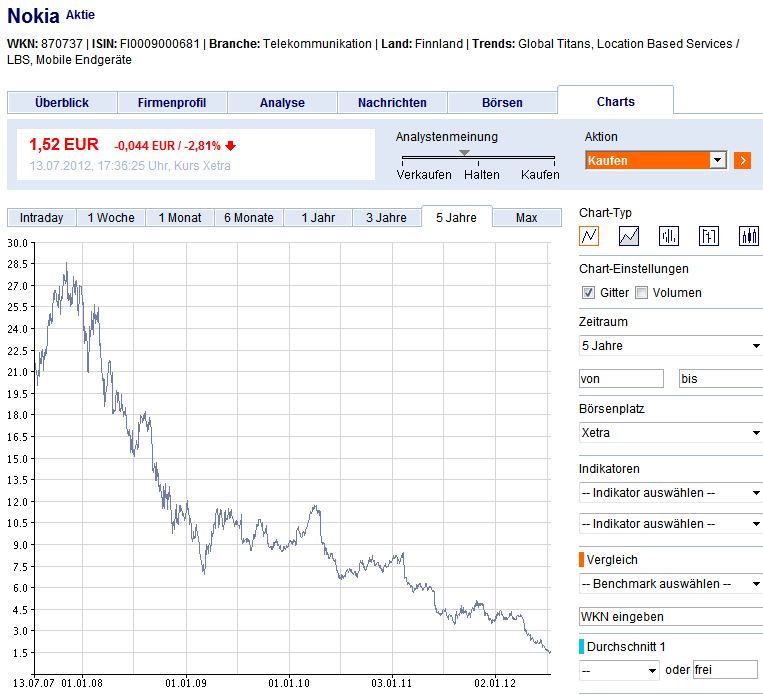Show the 1 Jahr chart period
This screenshot has width=763, height=697.
318,218
